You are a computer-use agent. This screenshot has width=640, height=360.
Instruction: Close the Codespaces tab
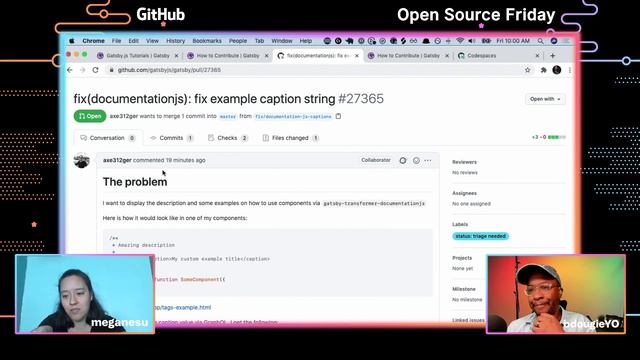537,56
